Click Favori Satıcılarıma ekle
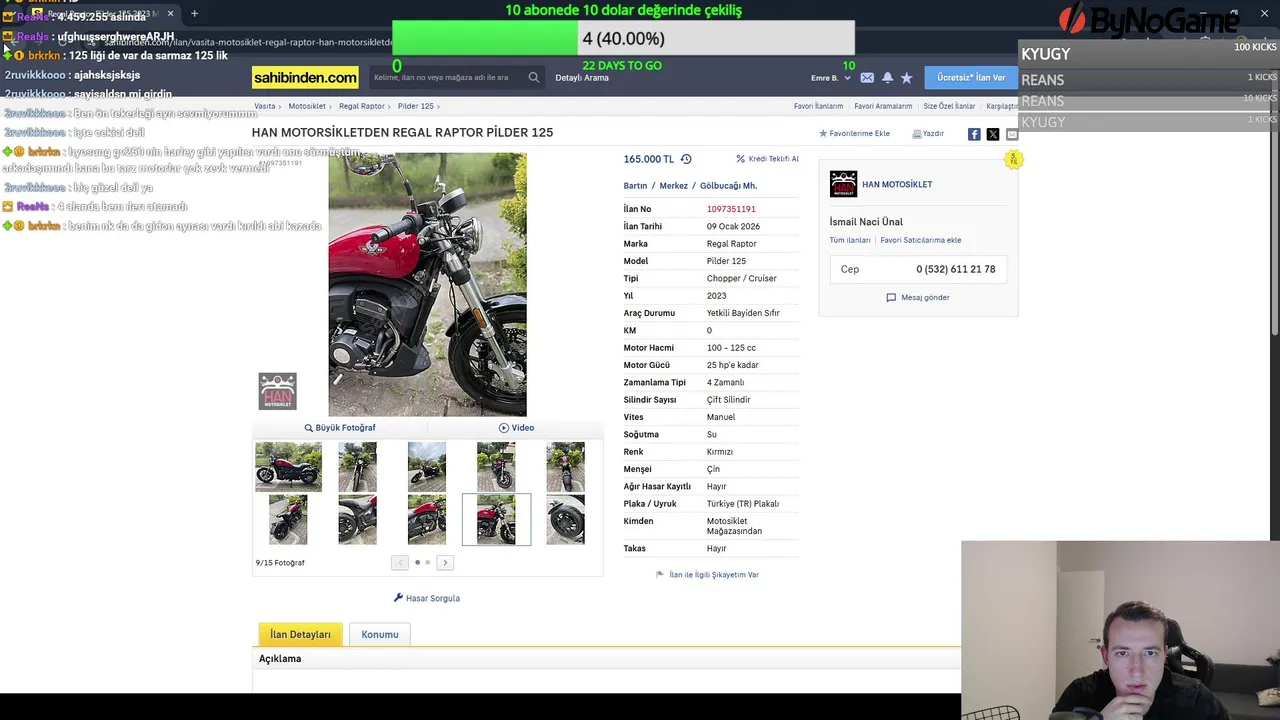Screen dimensions: 1280x720 921,240
